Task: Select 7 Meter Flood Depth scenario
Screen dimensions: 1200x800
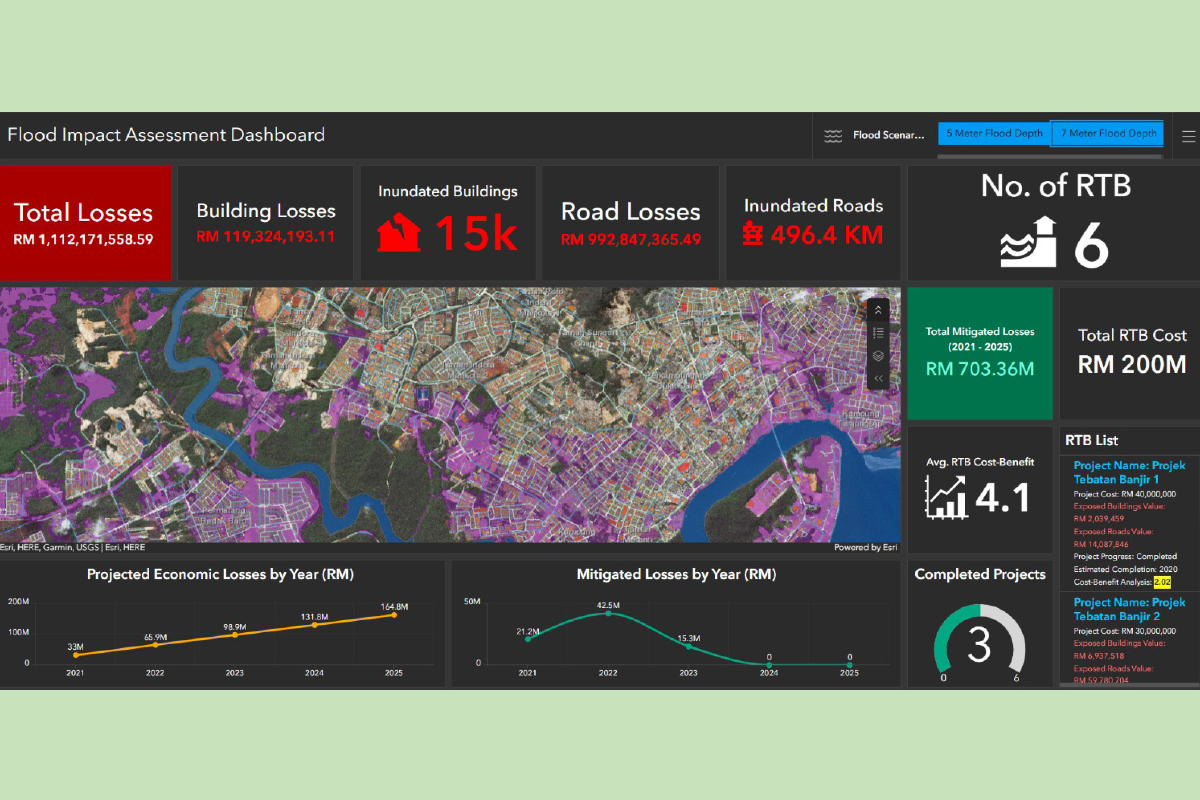Action: click(1108, 134)
